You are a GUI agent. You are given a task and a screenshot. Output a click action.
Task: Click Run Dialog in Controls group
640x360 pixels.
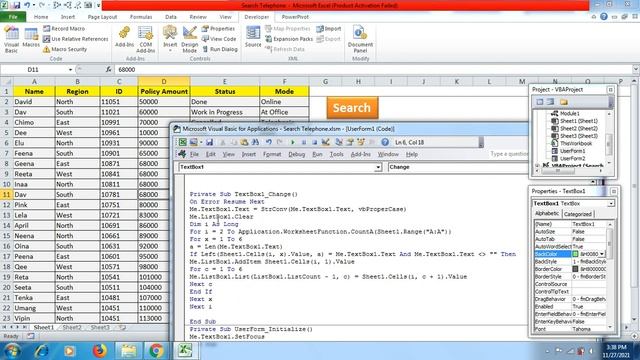coord(220,49)
